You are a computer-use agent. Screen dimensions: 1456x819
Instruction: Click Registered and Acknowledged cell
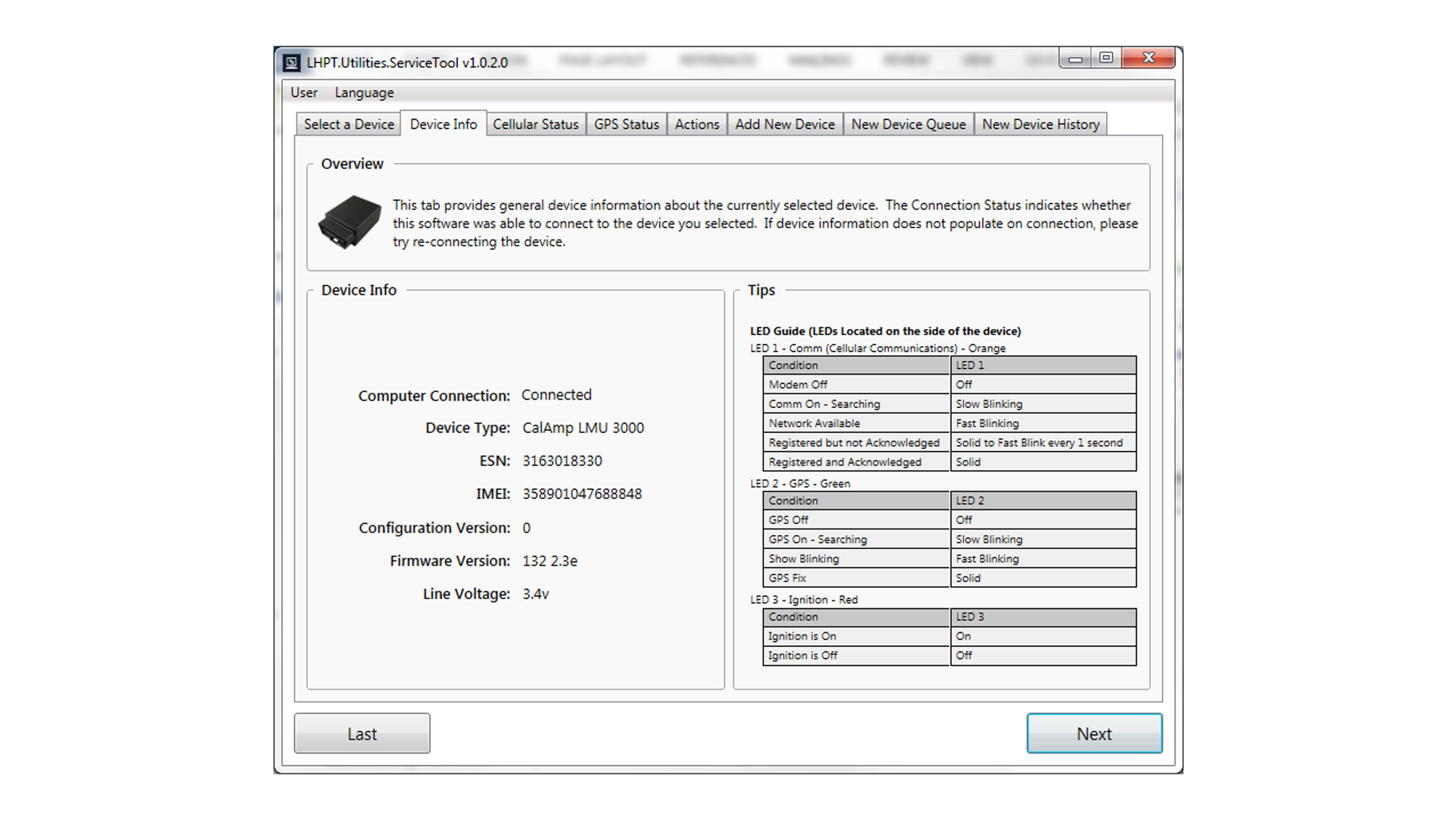click(x=857, y=462)
